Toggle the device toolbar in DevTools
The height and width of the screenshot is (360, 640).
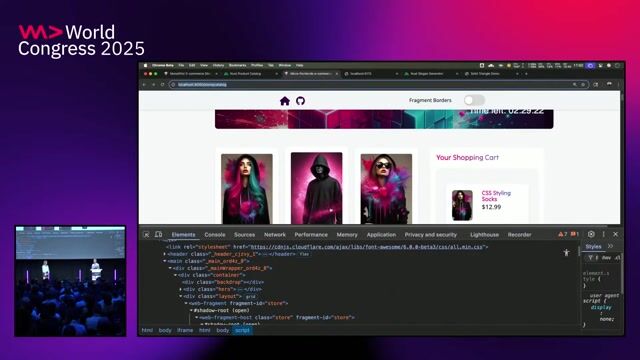[158, 234]
